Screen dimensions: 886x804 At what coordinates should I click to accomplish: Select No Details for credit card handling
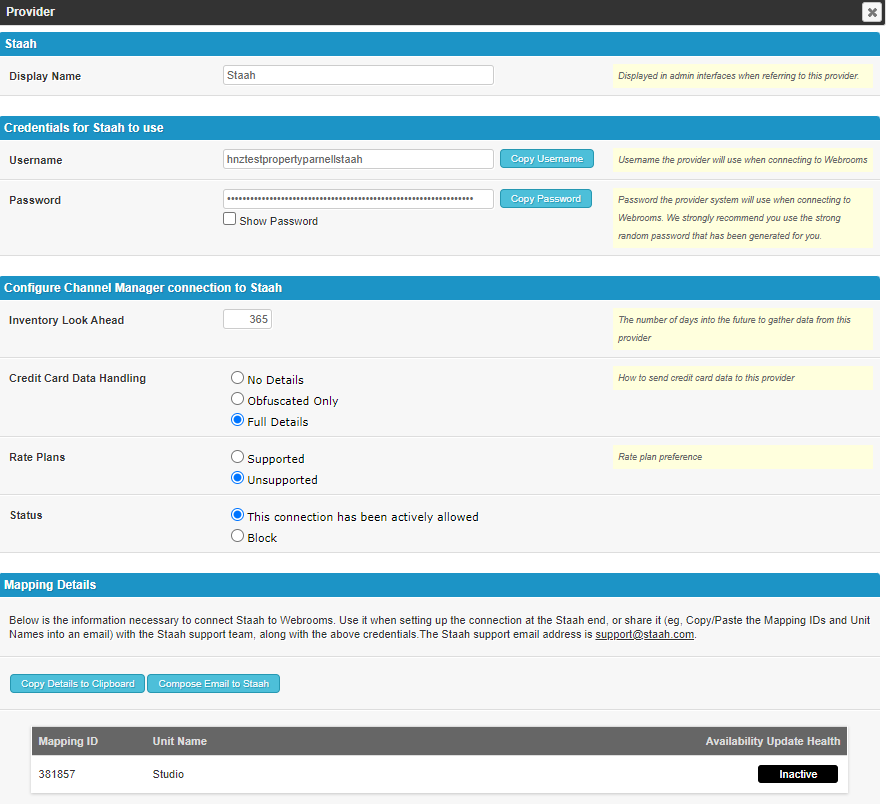[237, 378]
